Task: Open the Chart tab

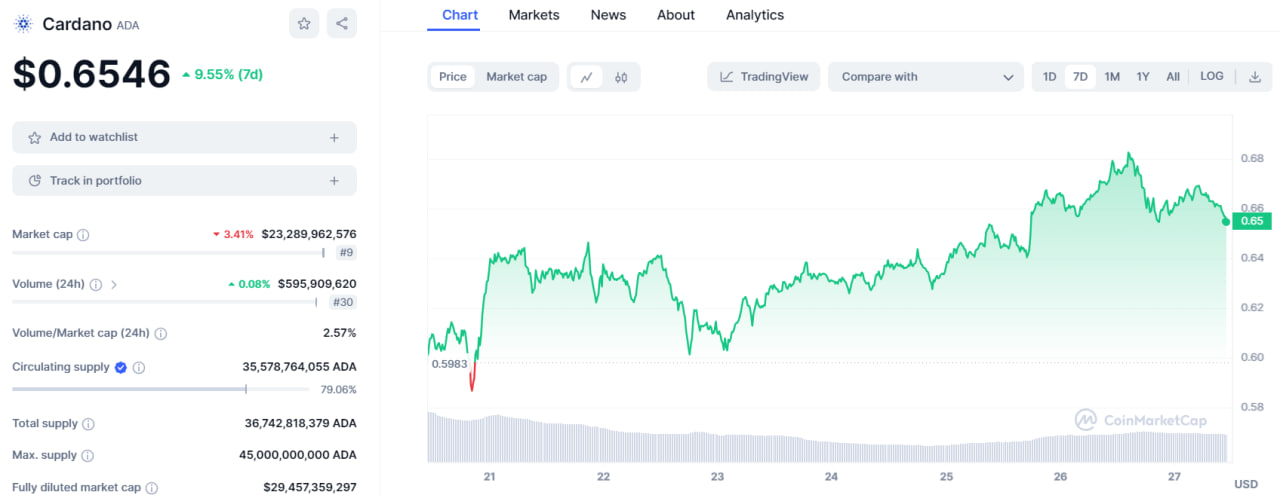Action: 460,15
